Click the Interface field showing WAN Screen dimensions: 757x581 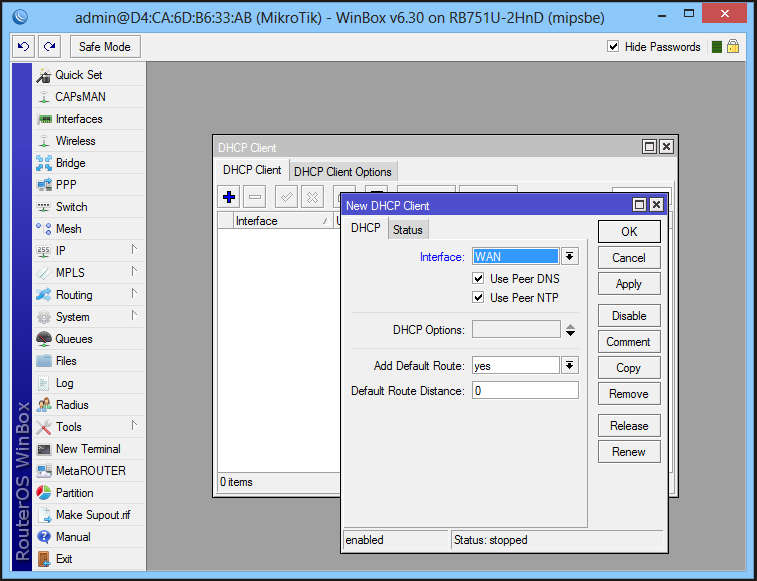516,256
